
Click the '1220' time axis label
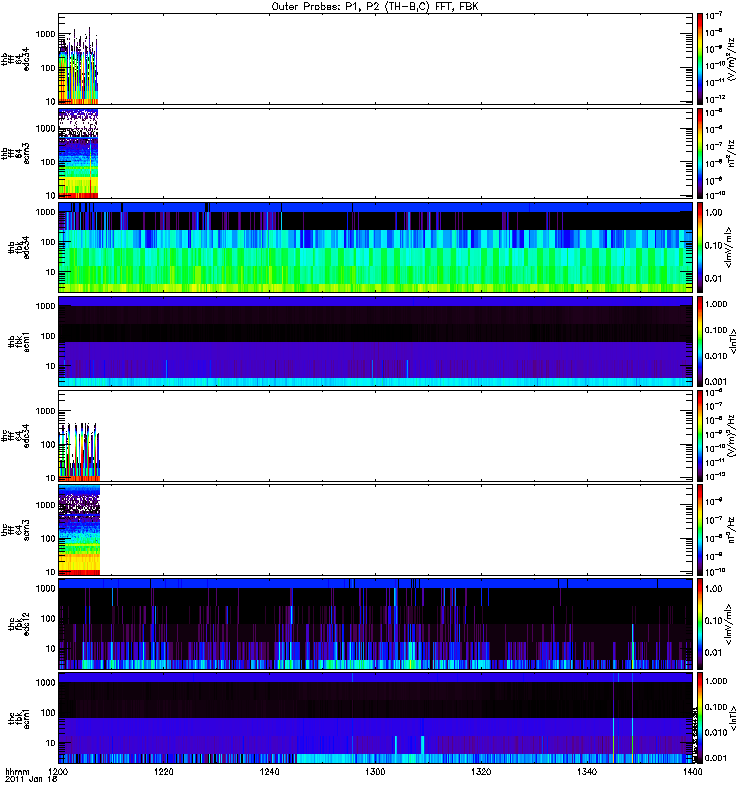tap(164, 771)
